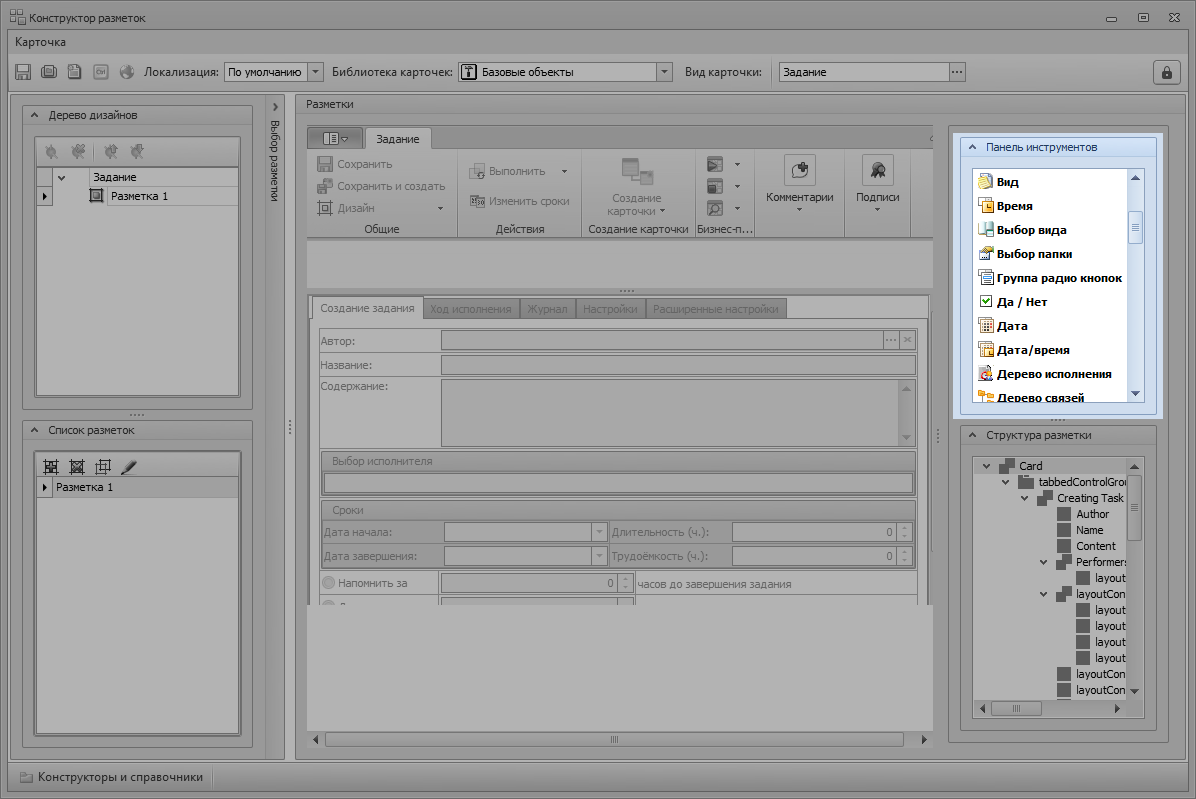
Task: Toggle the Напомнить за radio button
Action: click(328, 583)
